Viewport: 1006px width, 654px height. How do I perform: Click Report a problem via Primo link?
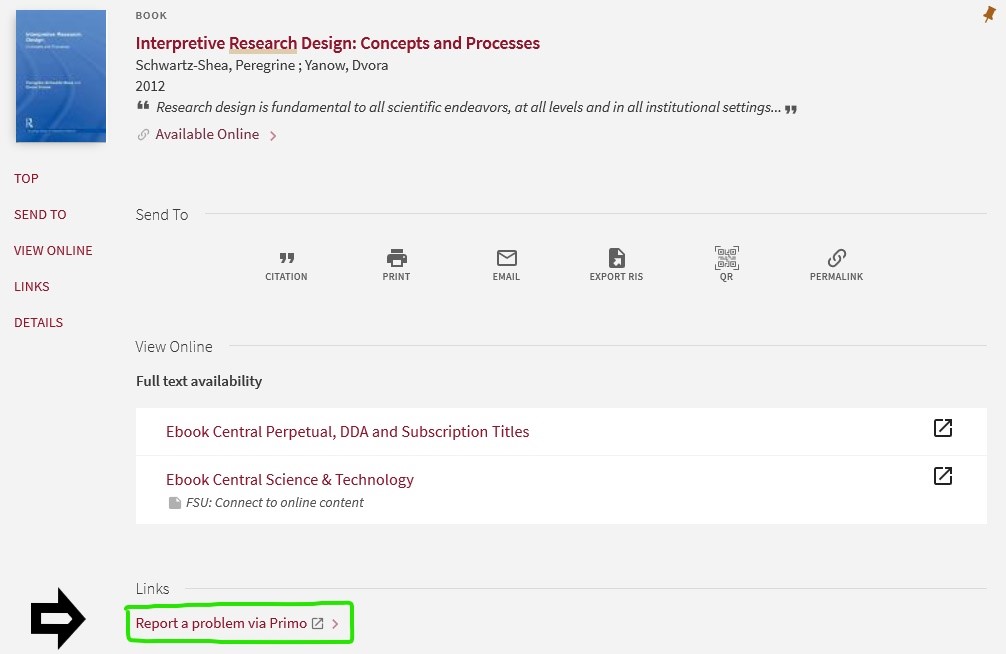tap(221, 623)
